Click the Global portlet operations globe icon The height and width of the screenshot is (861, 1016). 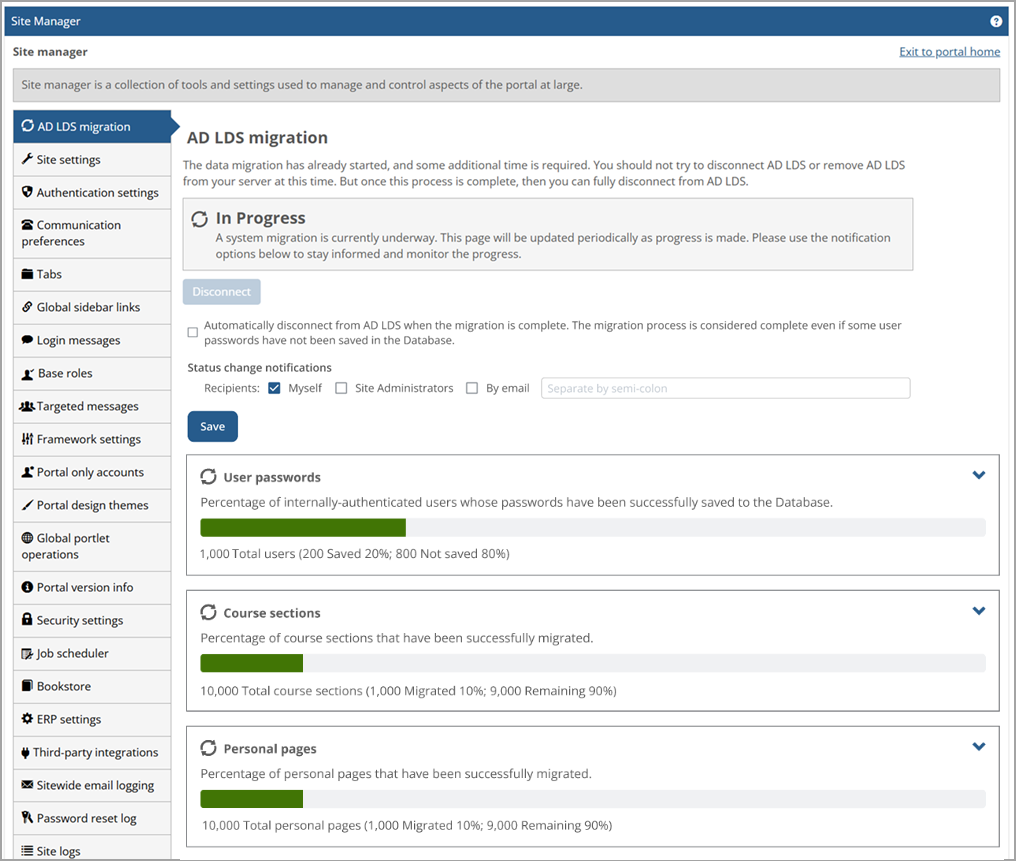point(27,538)
